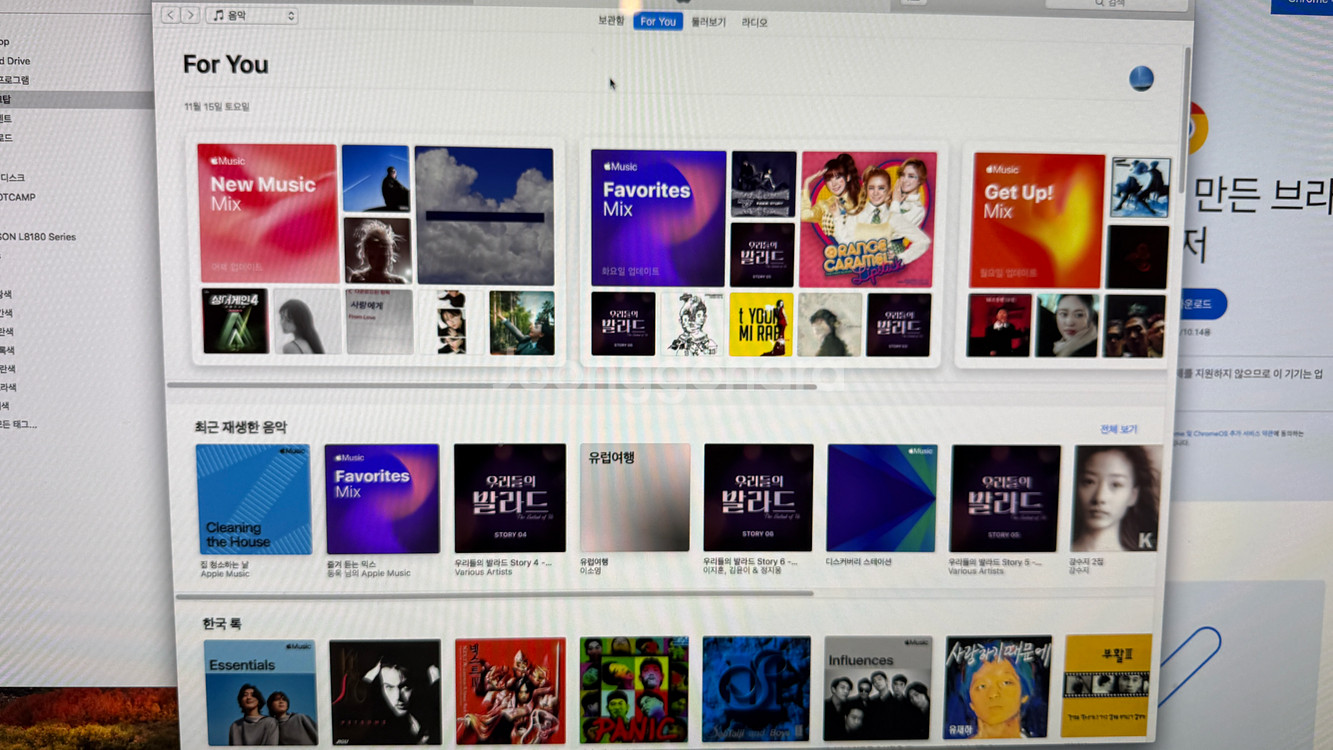Viewport: 1333px width, 750px height.
Task: Open the Essentials playlist in 한국 록
Action: pyautogui.click(x=260, y=692)
